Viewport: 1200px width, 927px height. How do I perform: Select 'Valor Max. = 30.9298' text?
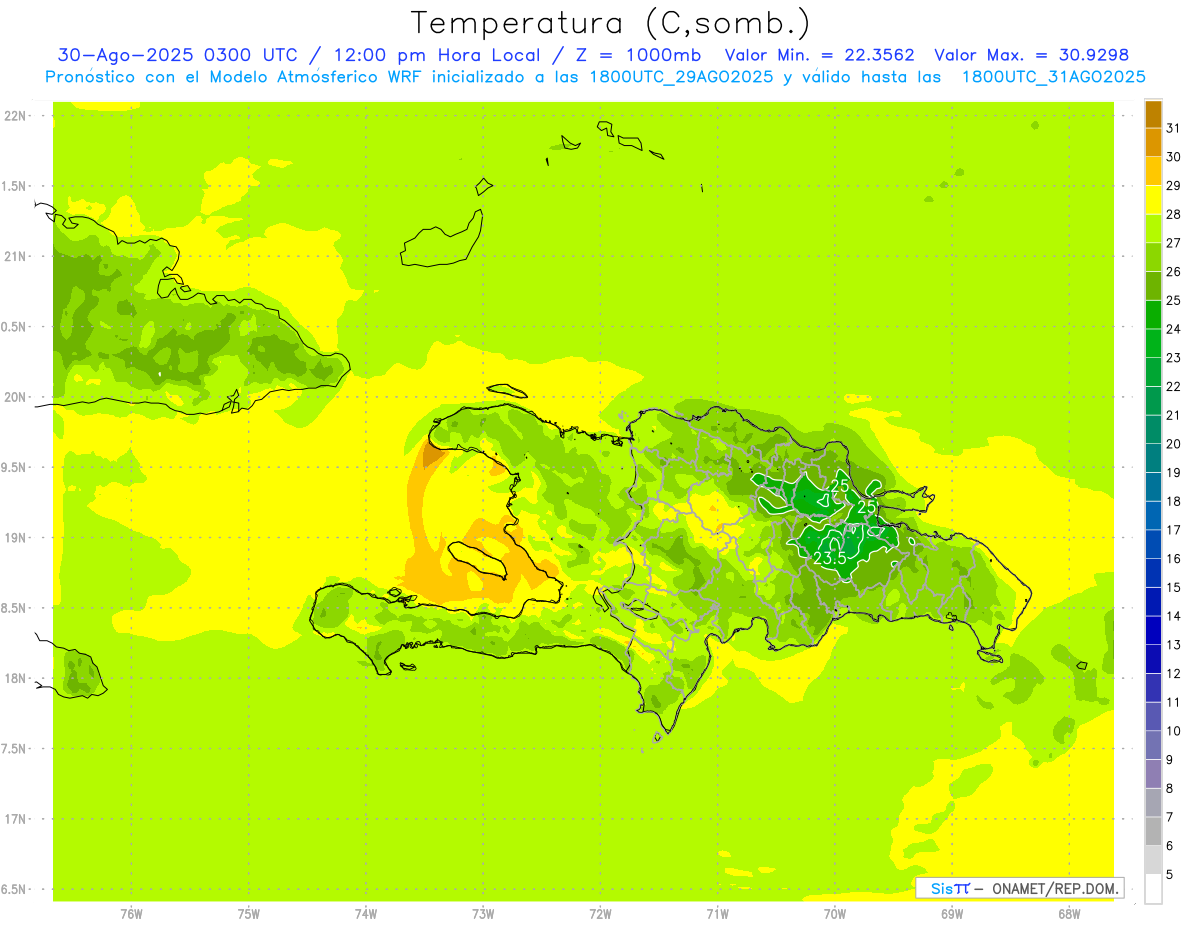pyautogui.click(x=1031, y=55)
